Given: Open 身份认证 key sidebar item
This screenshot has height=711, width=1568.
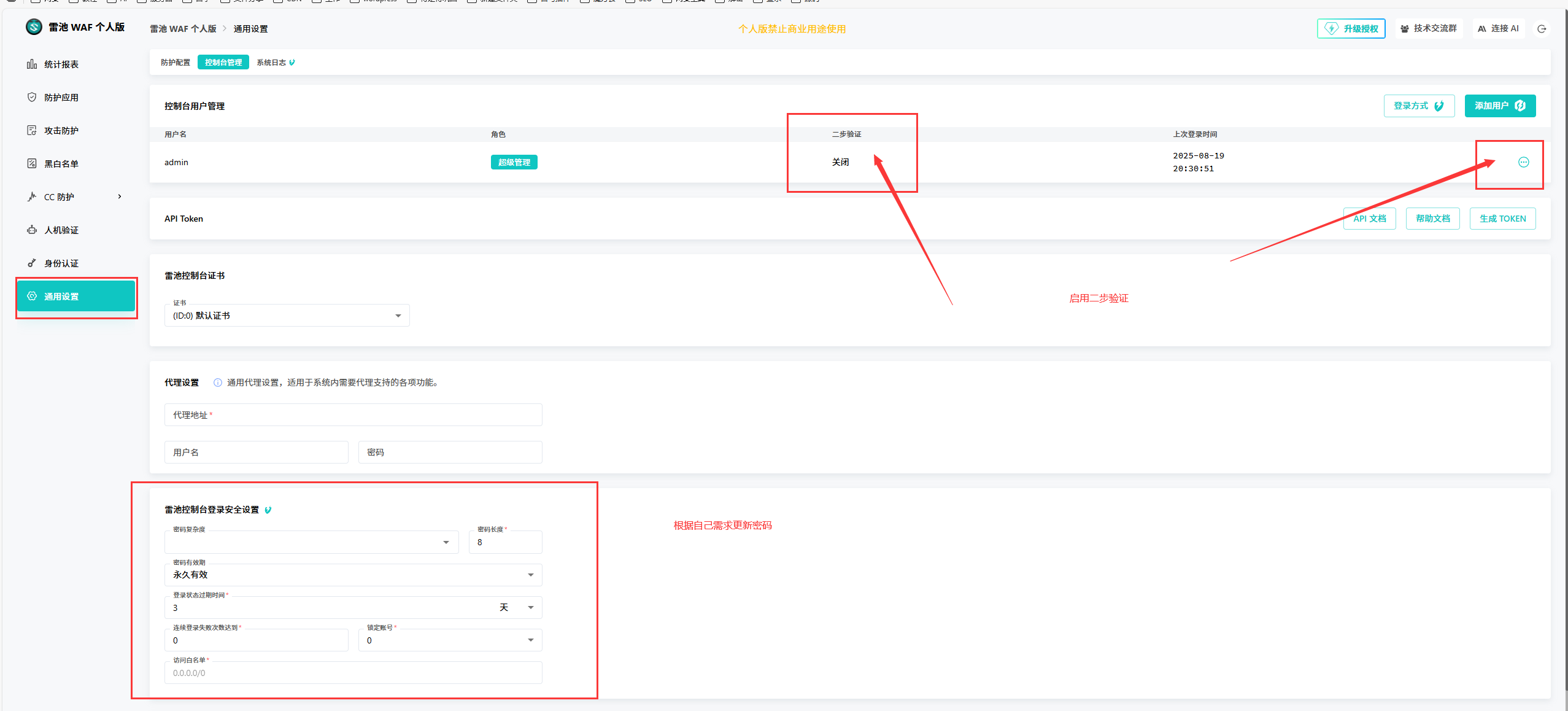Looking at the screenshot, I should (x=61, y=263).
